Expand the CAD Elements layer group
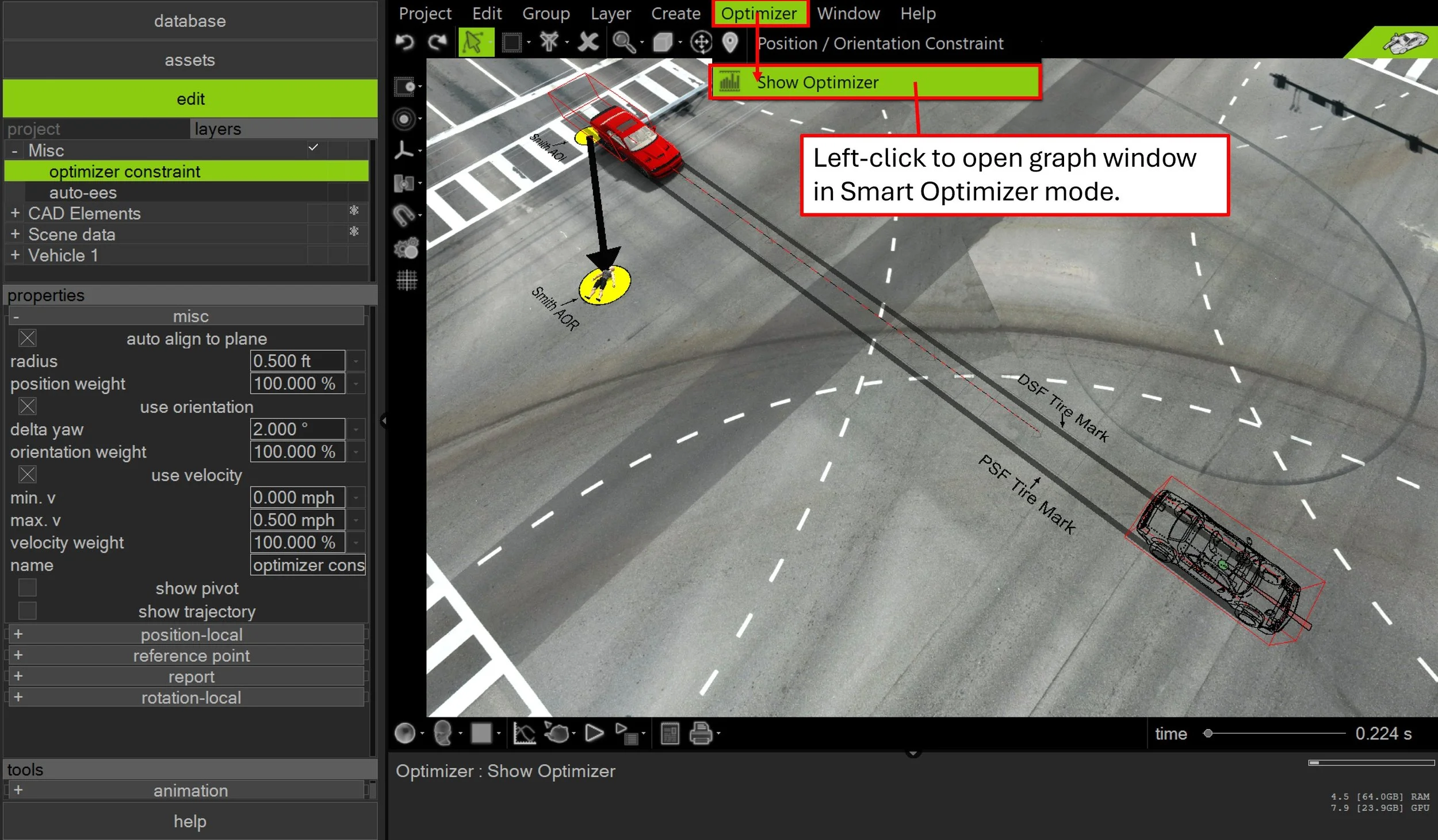The height and width of the screenshot is (840, 1438). [16, 213]
